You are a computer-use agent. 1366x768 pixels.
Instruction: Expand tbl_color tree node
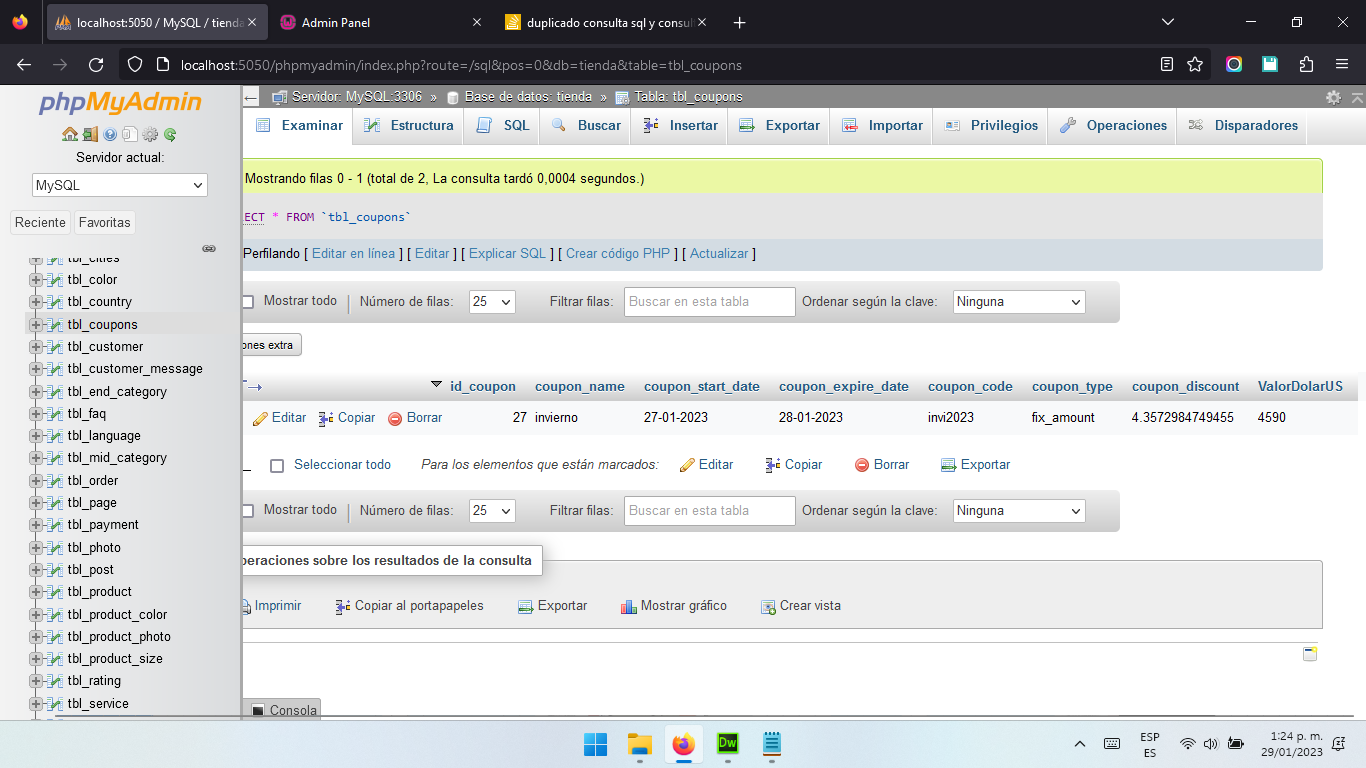pos(36,280)
